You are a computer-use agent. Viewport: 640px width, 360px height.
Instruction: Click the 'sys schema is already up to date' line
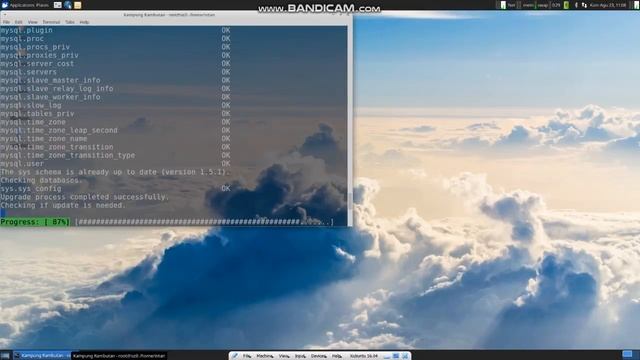[x=116, y=172]
